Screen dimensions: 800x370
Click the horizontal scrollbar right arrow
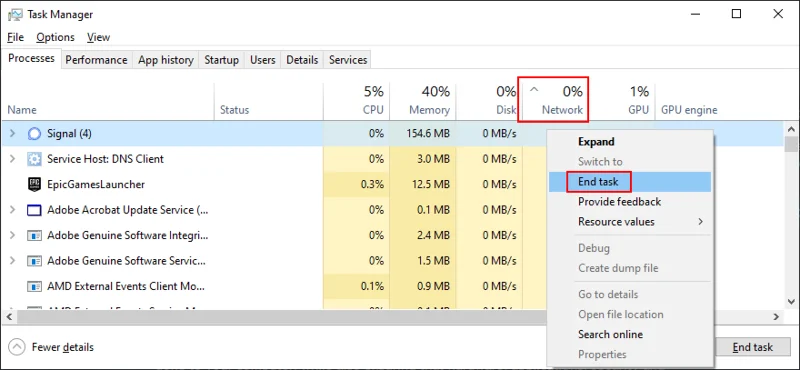[777, 317]
